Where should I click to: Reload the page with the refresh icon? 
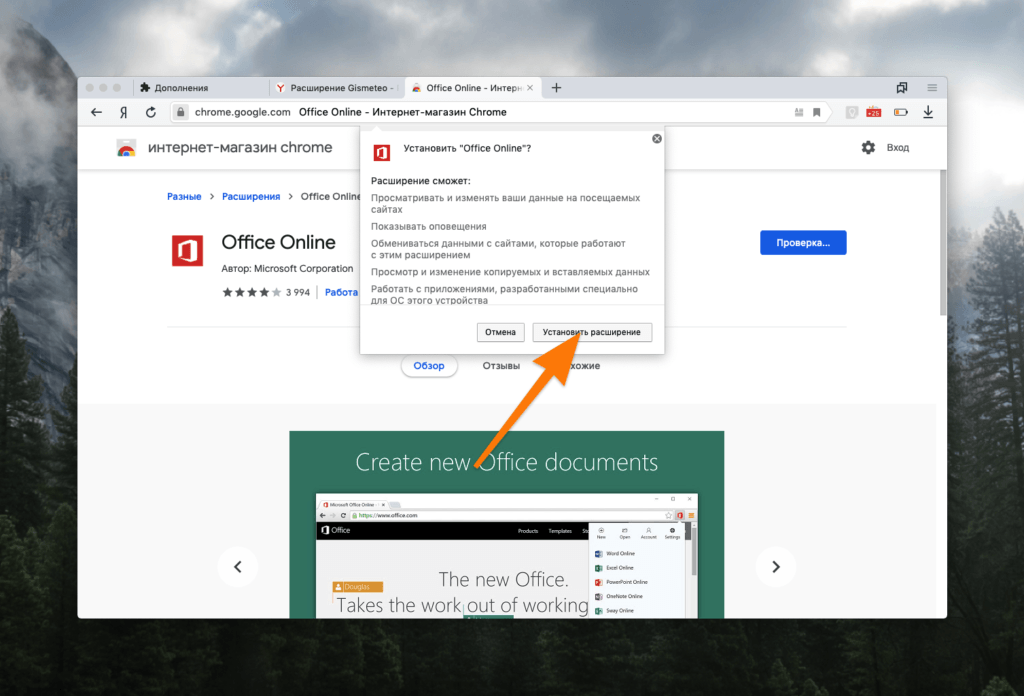tap(151, 112)
